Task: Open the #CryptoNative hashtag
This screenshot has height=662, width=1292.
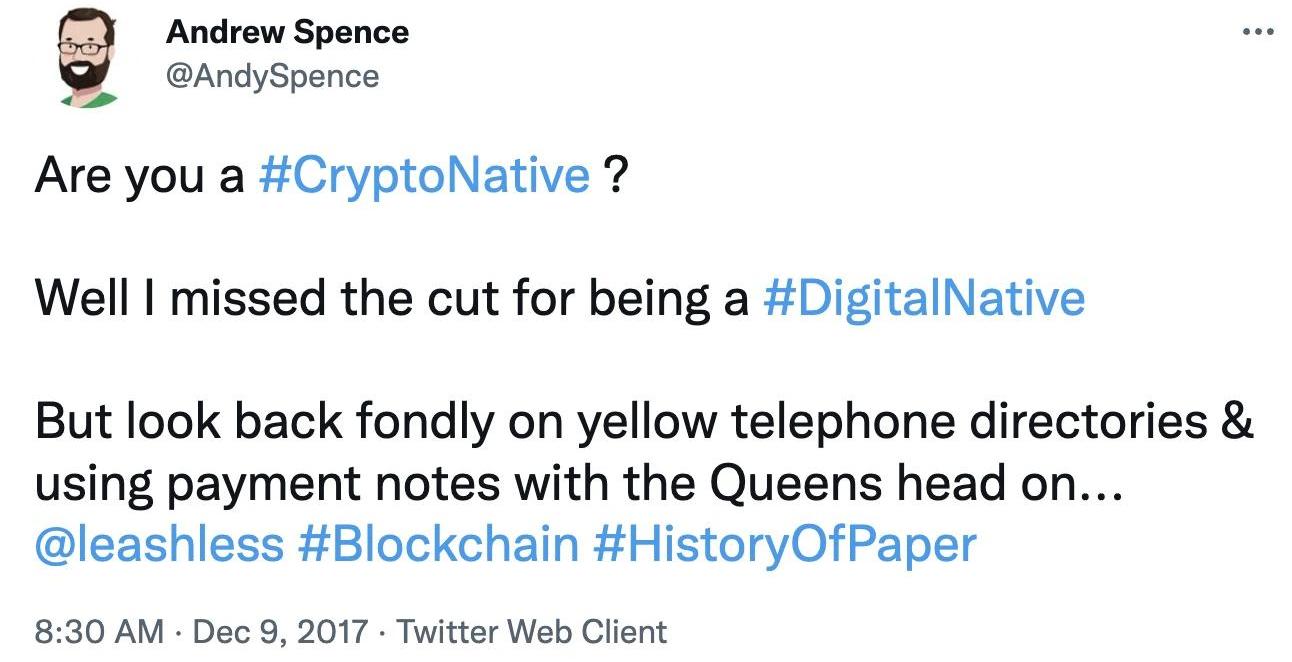Action: tap(424, 176)
